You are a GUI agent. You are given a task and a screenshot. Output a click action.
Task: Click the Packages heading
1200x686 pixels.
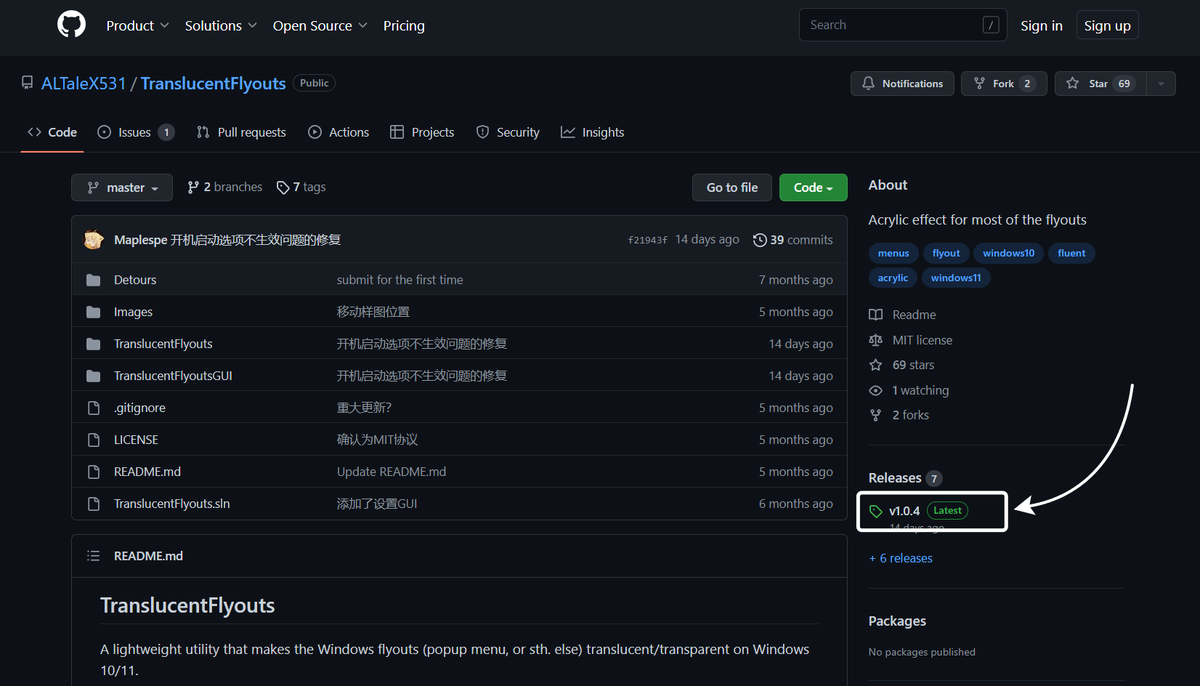click(x=897, y=621)
